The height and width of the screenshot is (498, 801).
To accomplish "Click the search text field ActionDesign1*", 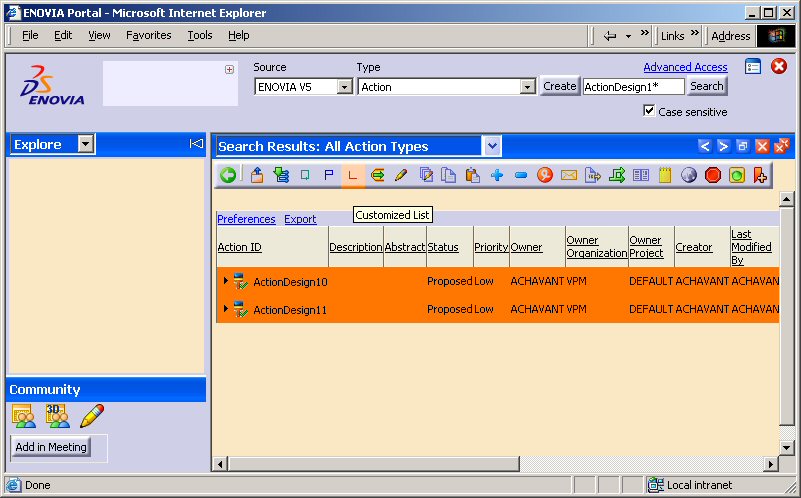I will (633, 87).
